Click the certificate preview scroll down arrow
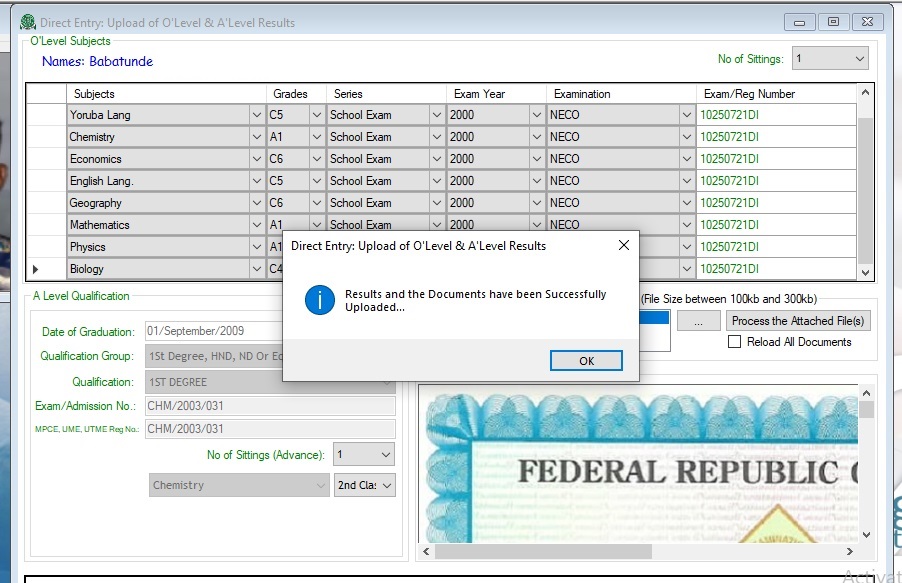 coord(866,535)
